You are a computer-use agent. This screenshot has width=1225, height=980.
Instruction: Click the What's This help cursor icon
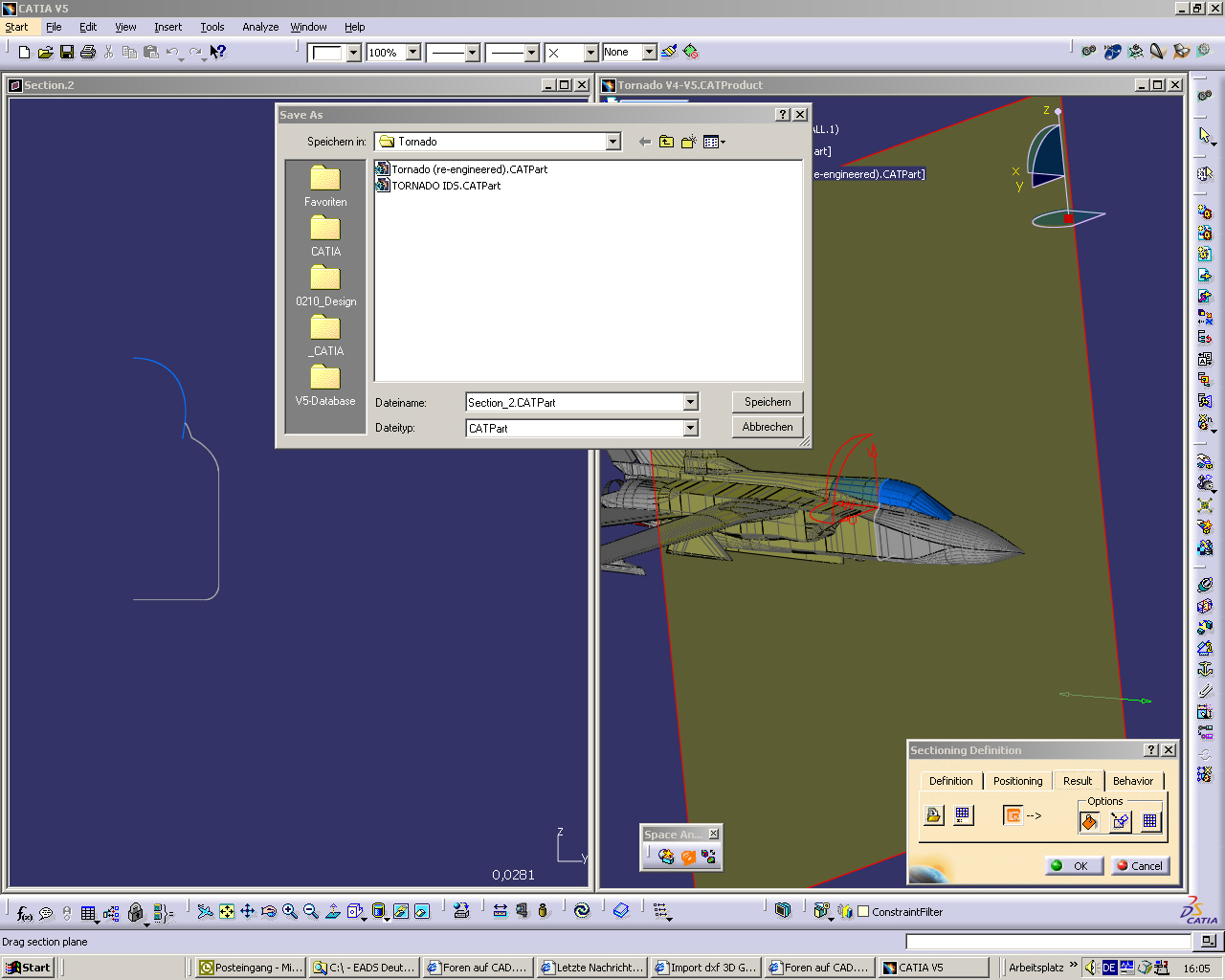(218, 52)
